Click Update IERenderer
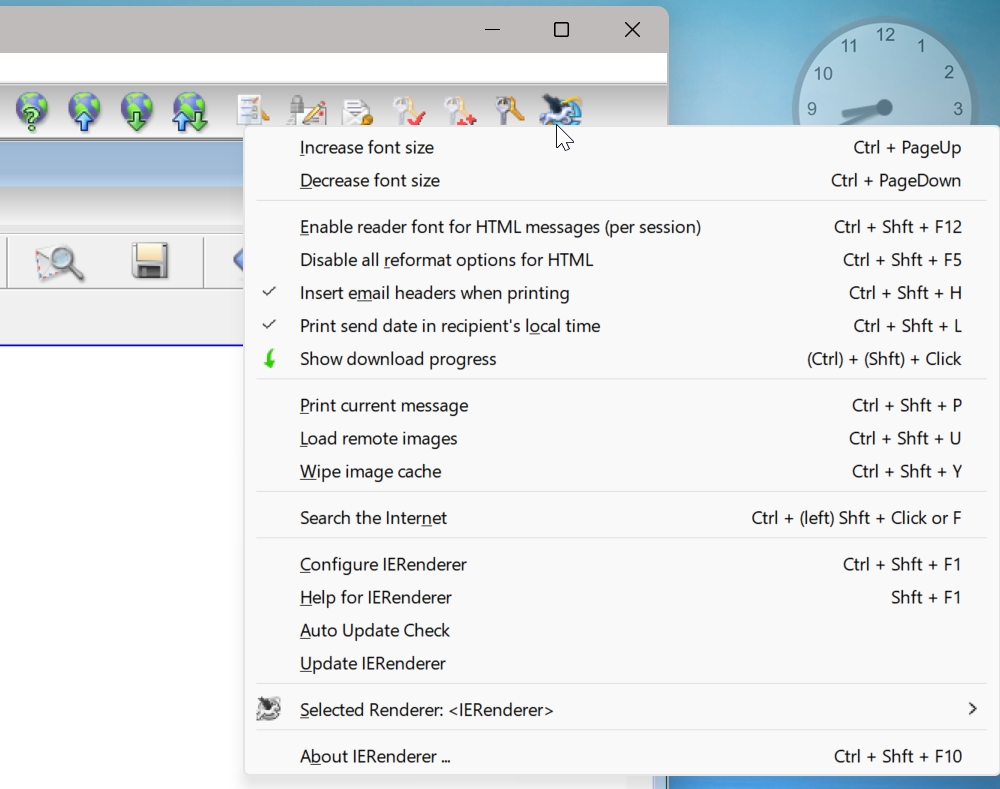 click(x=372, y=664)
